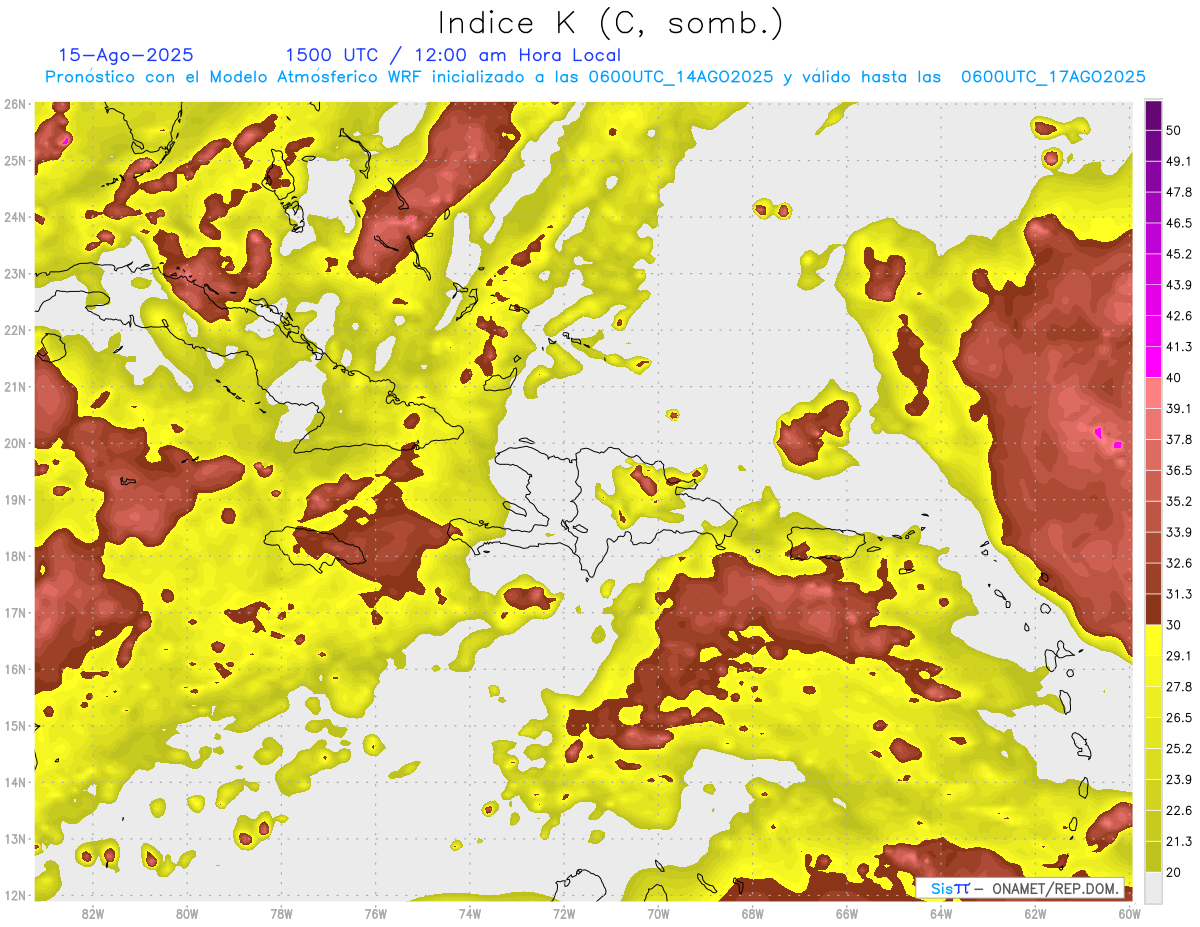Click the time label '1500 UTC / 12:00 am Hora Local'

453,55
